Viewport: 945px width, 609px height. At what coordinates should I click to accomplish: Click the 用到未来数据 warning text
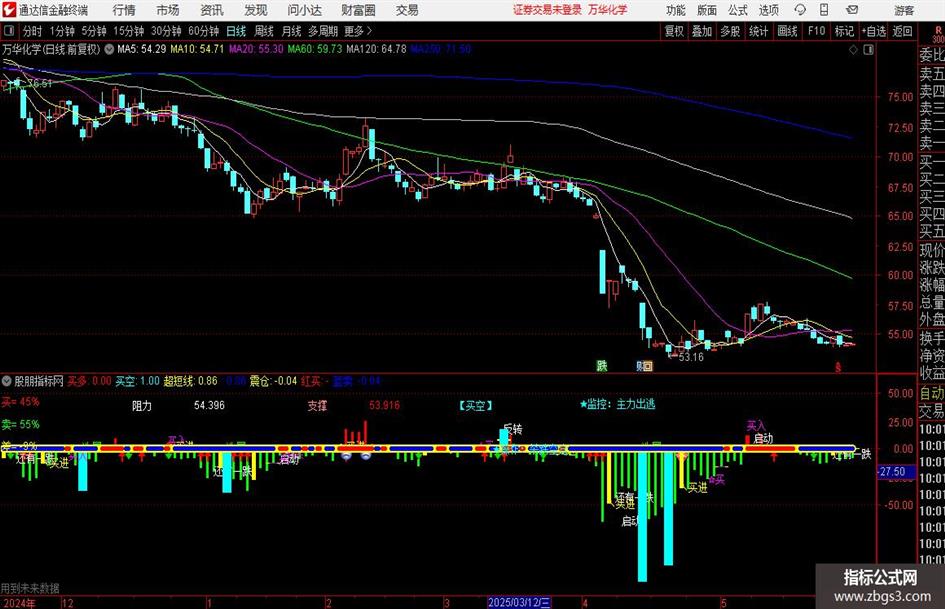pos(30,588)
